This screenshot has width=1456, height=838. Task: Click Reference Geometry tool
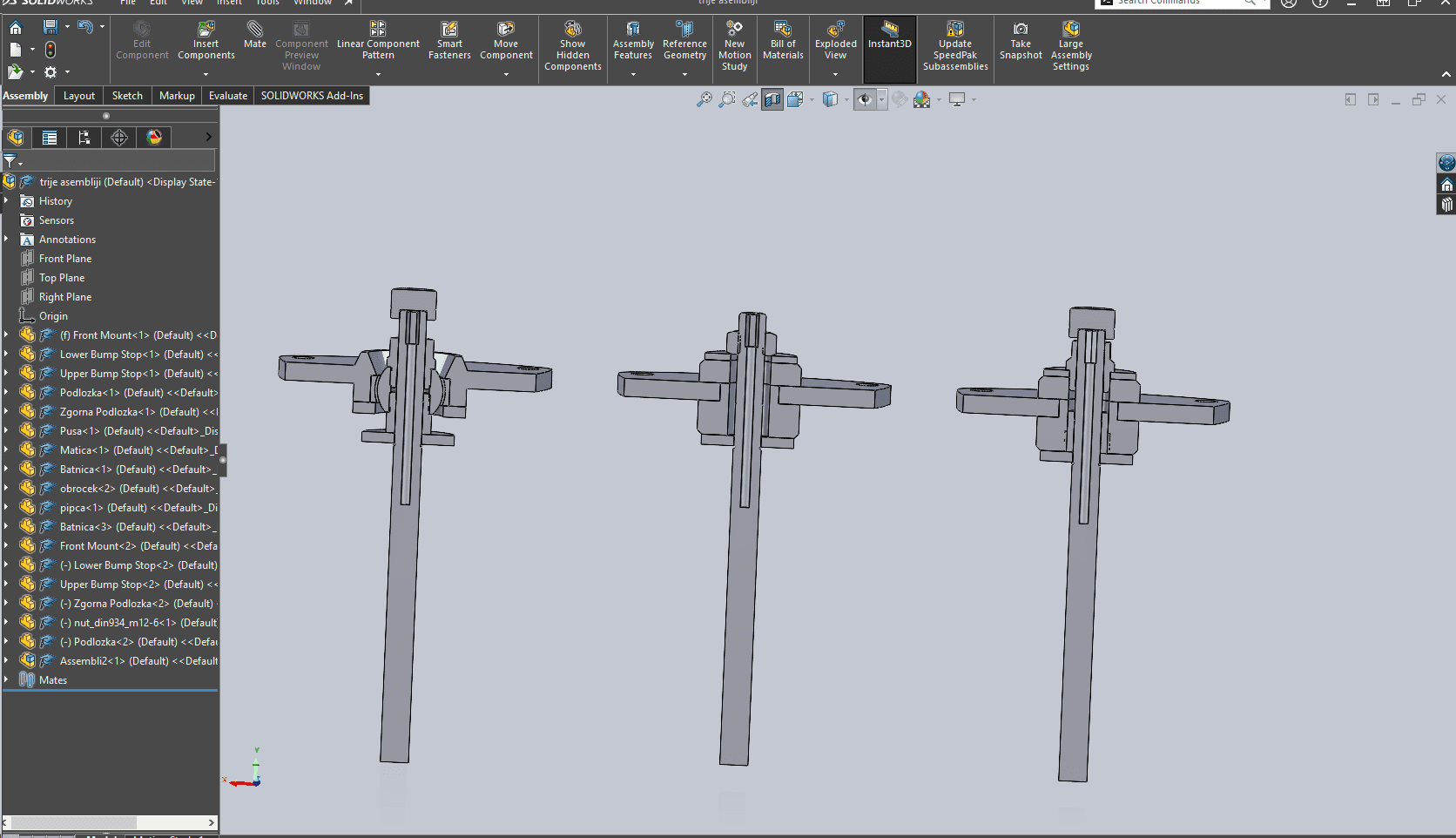coord(684,41)
